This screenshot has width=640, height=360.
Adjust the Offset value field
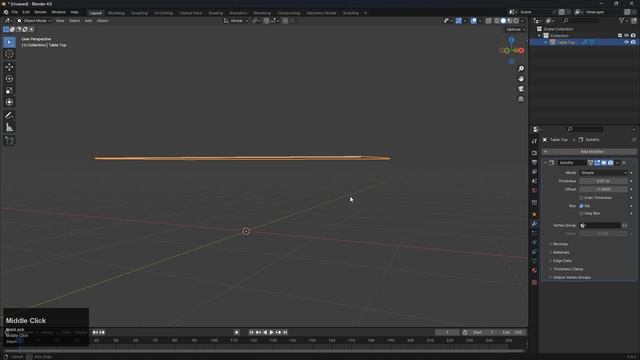coord(603,189)
